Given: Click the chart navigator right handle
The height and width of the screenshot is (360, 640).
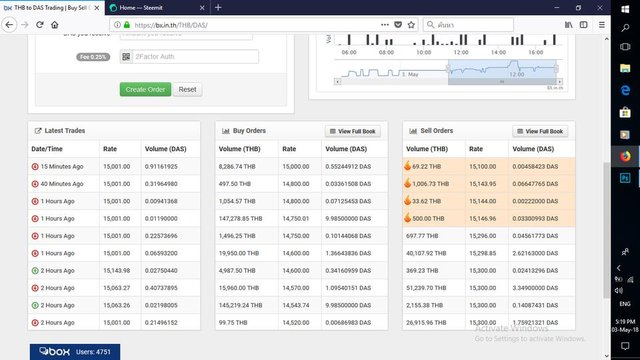Looking at the screenshot, I should pos(556,68).
